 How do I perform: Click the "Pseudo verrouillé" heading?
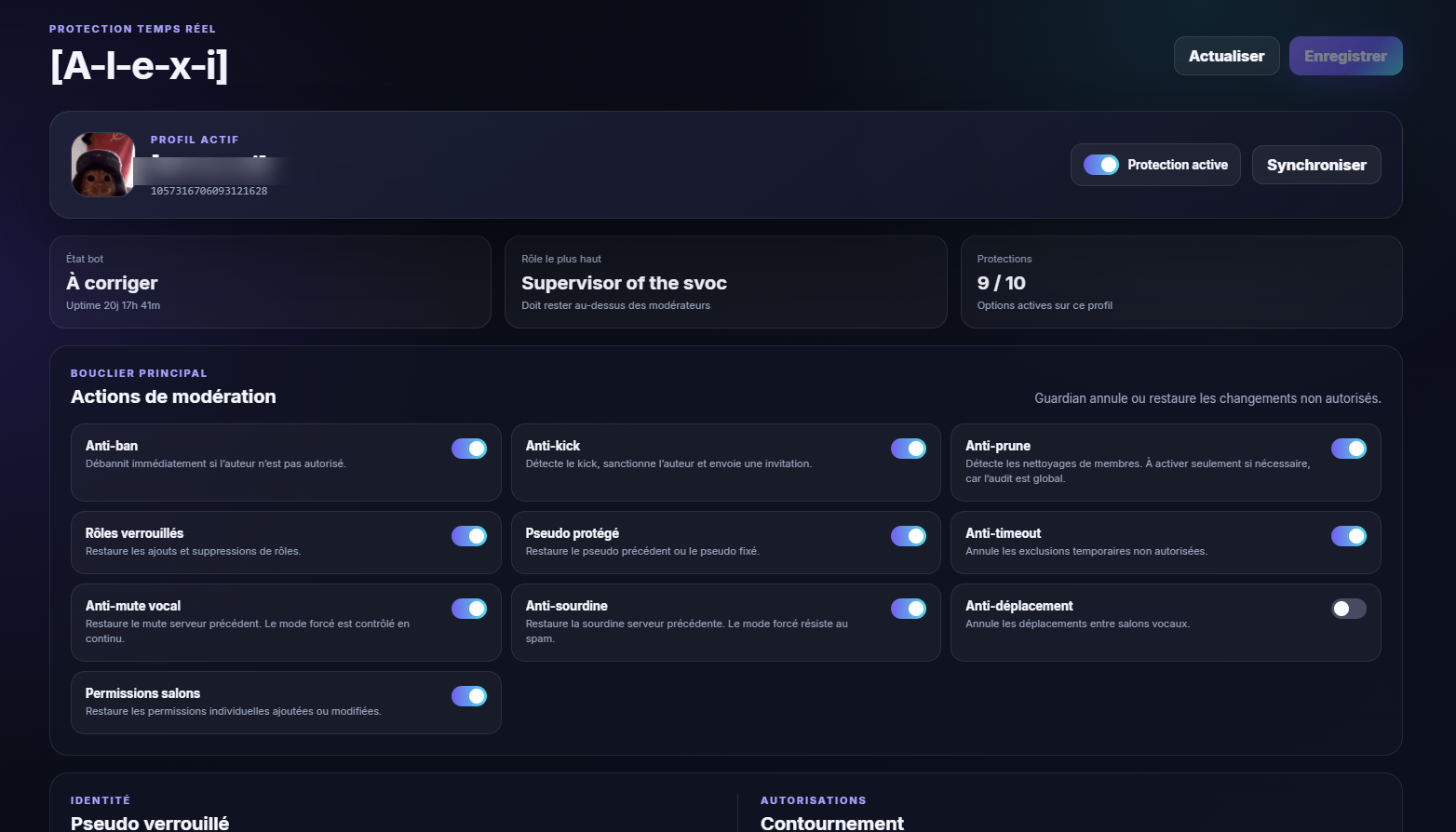pos(150,824)
